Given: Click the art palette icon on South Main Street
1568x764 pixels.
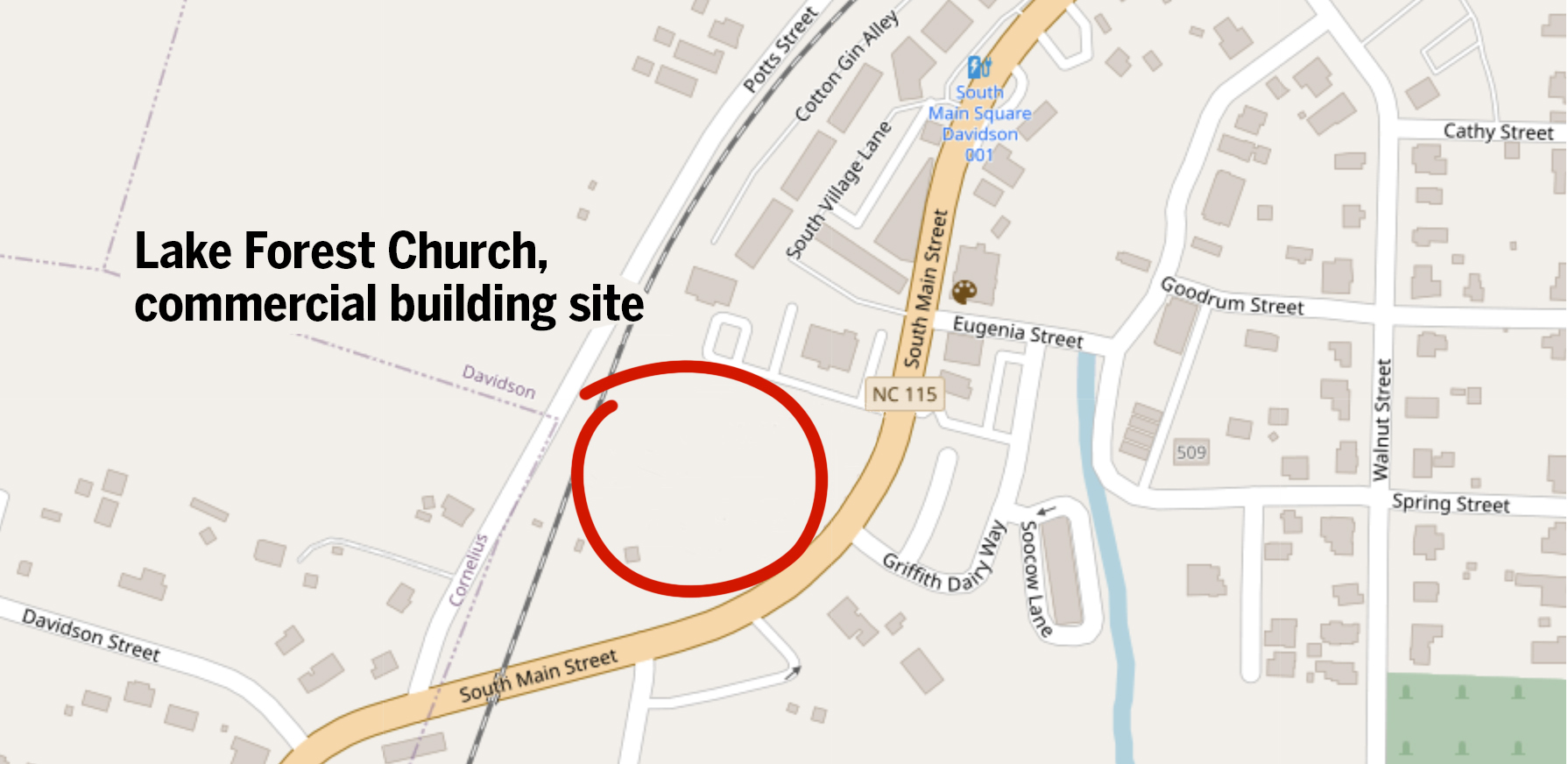Looking at the screenshot, I should tap(964, 292).
